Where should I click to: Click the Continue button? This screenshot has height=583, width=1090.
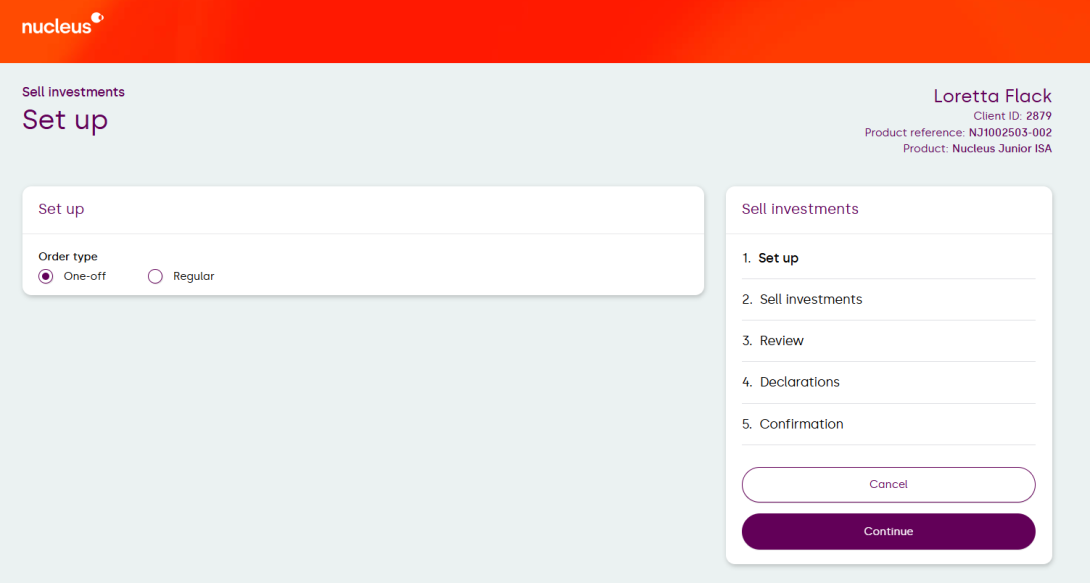[888, 531]
